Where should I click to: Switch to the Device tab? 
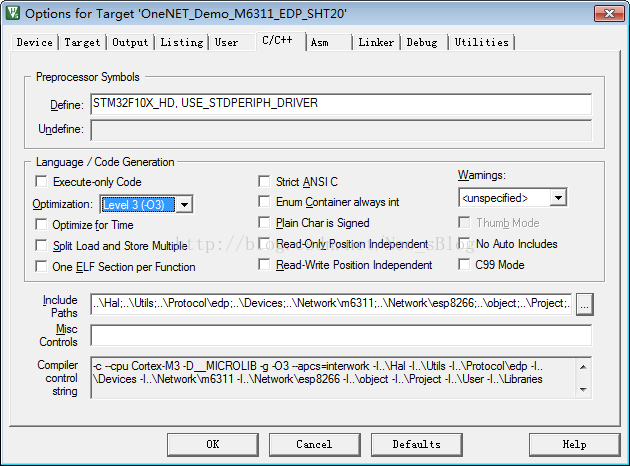(35, 42)
